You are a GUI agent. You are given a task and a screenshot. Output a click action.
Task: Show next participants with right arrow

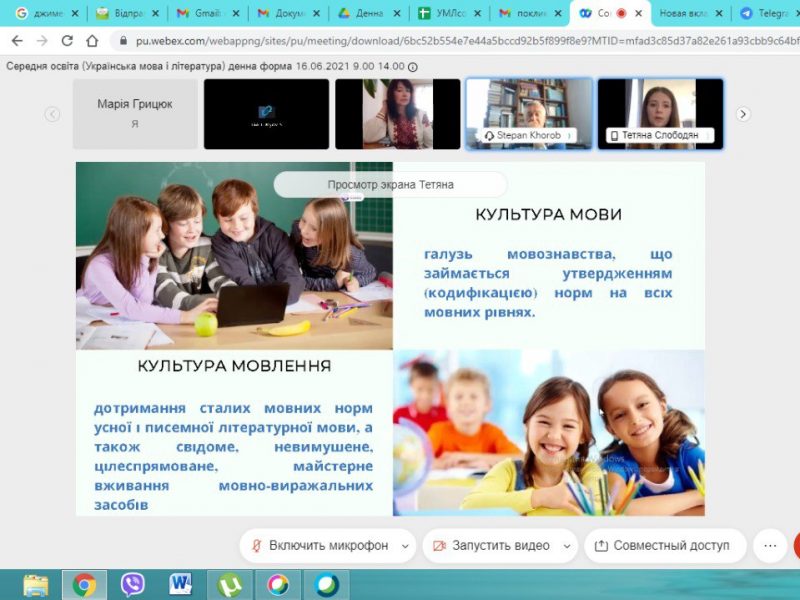(x=743, y=114)
